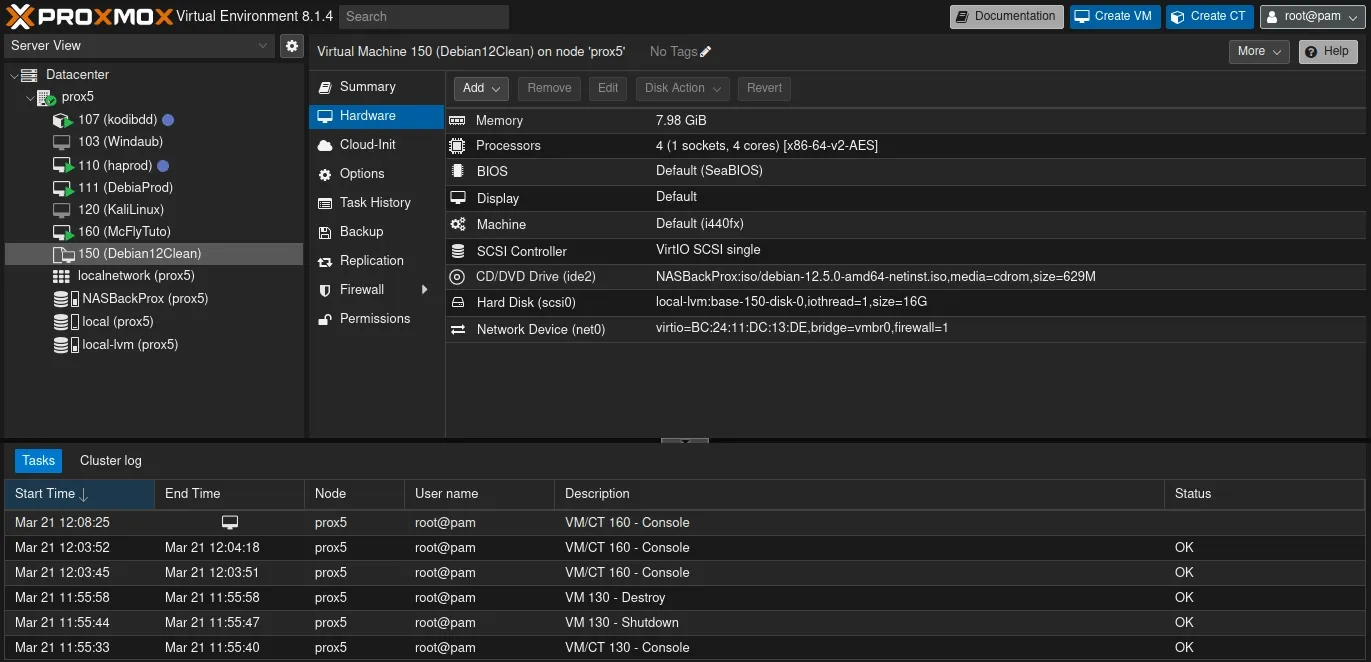Expand the Firewall submenu arrow
Screen dimensions: 1371x662
pyautogui.click(x=425, y=290)
